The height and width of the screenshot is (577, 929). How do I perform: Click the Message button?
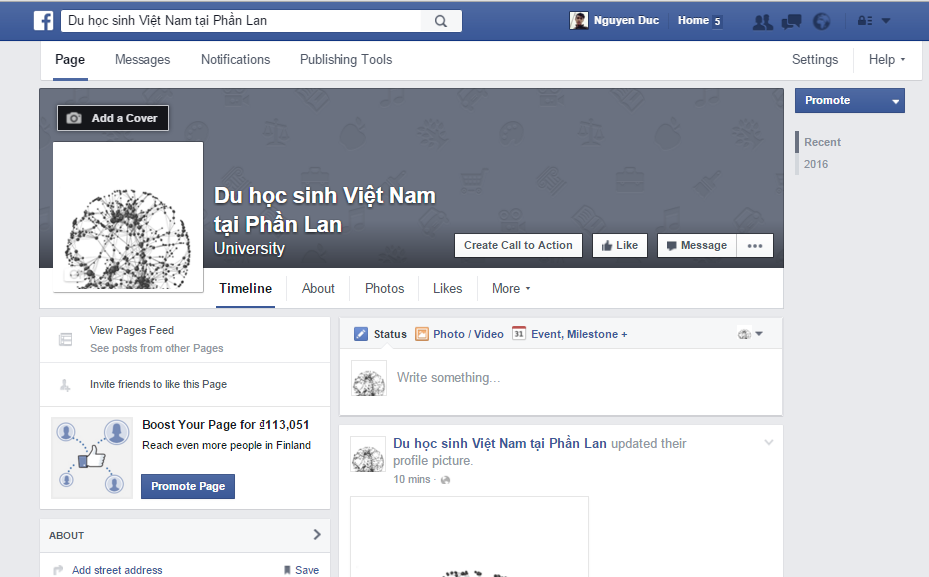tap(697, 245)
